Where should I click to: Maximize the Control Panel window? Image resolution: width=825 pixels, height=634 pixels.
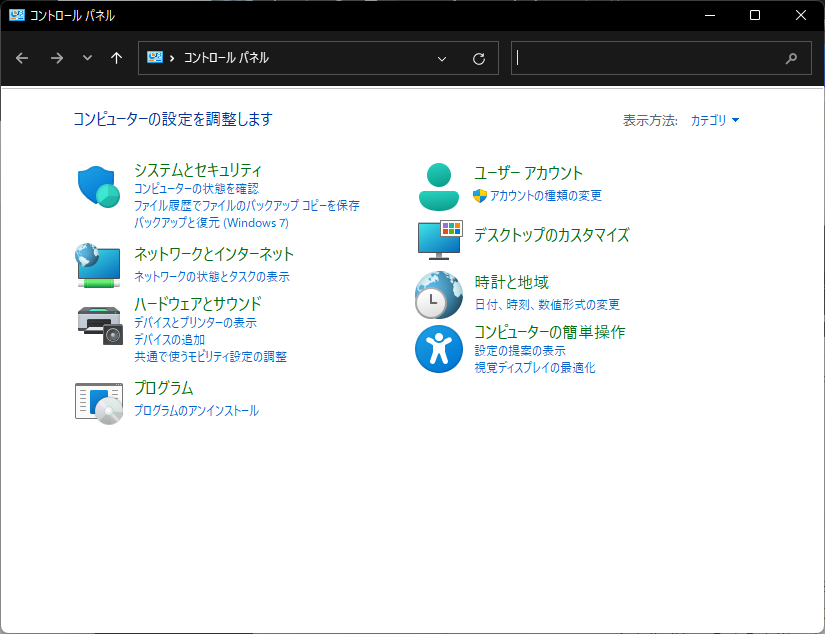tap(755, 15)
